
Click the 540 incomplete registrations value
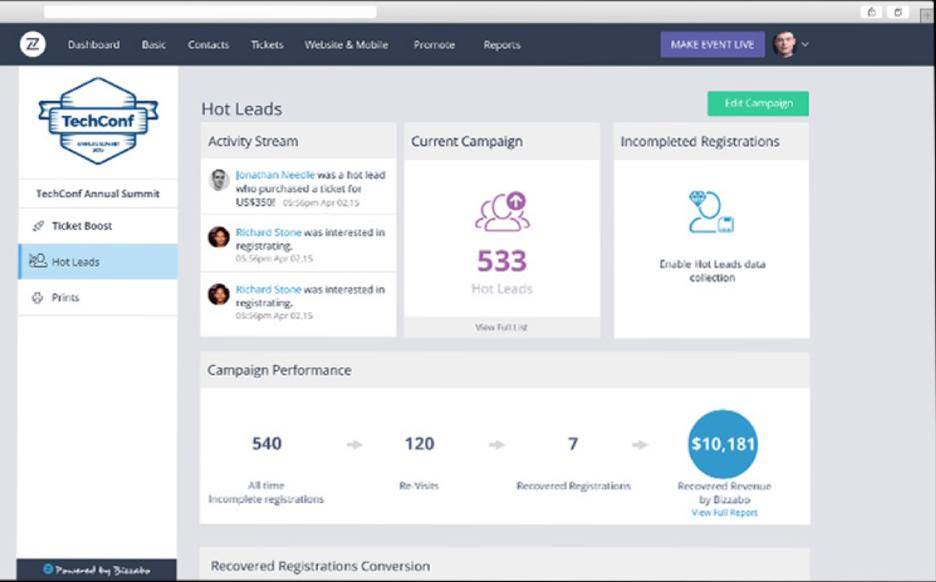point(266,444)
